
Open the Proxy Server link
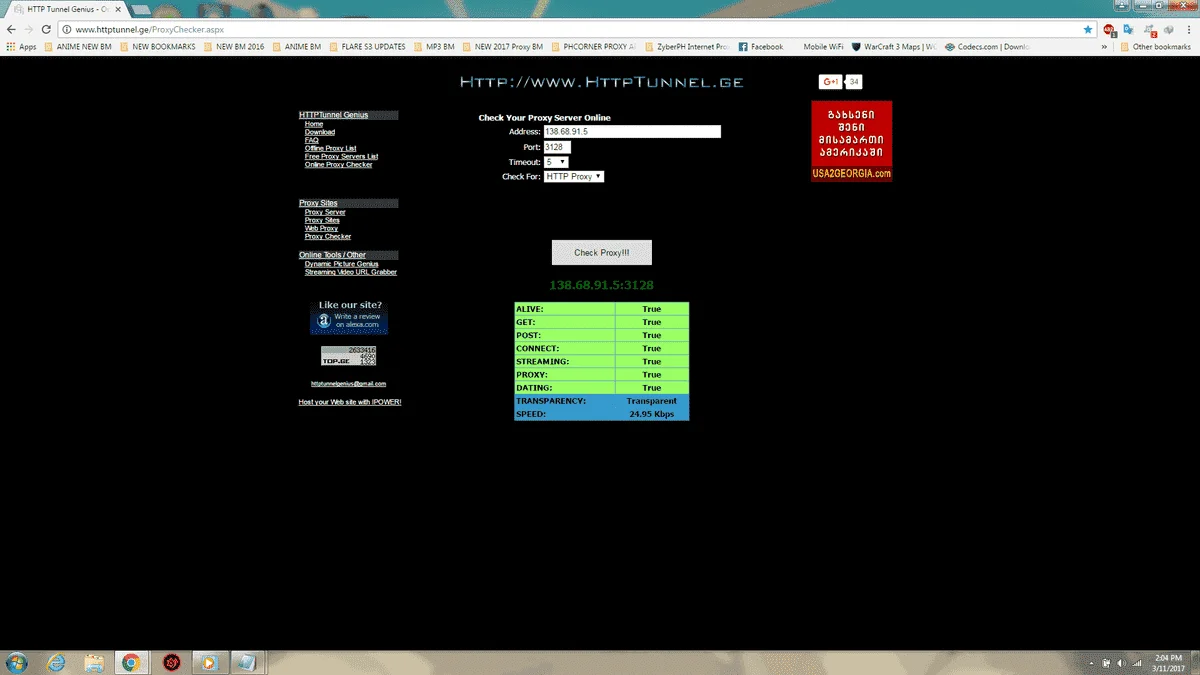point(325,212)
